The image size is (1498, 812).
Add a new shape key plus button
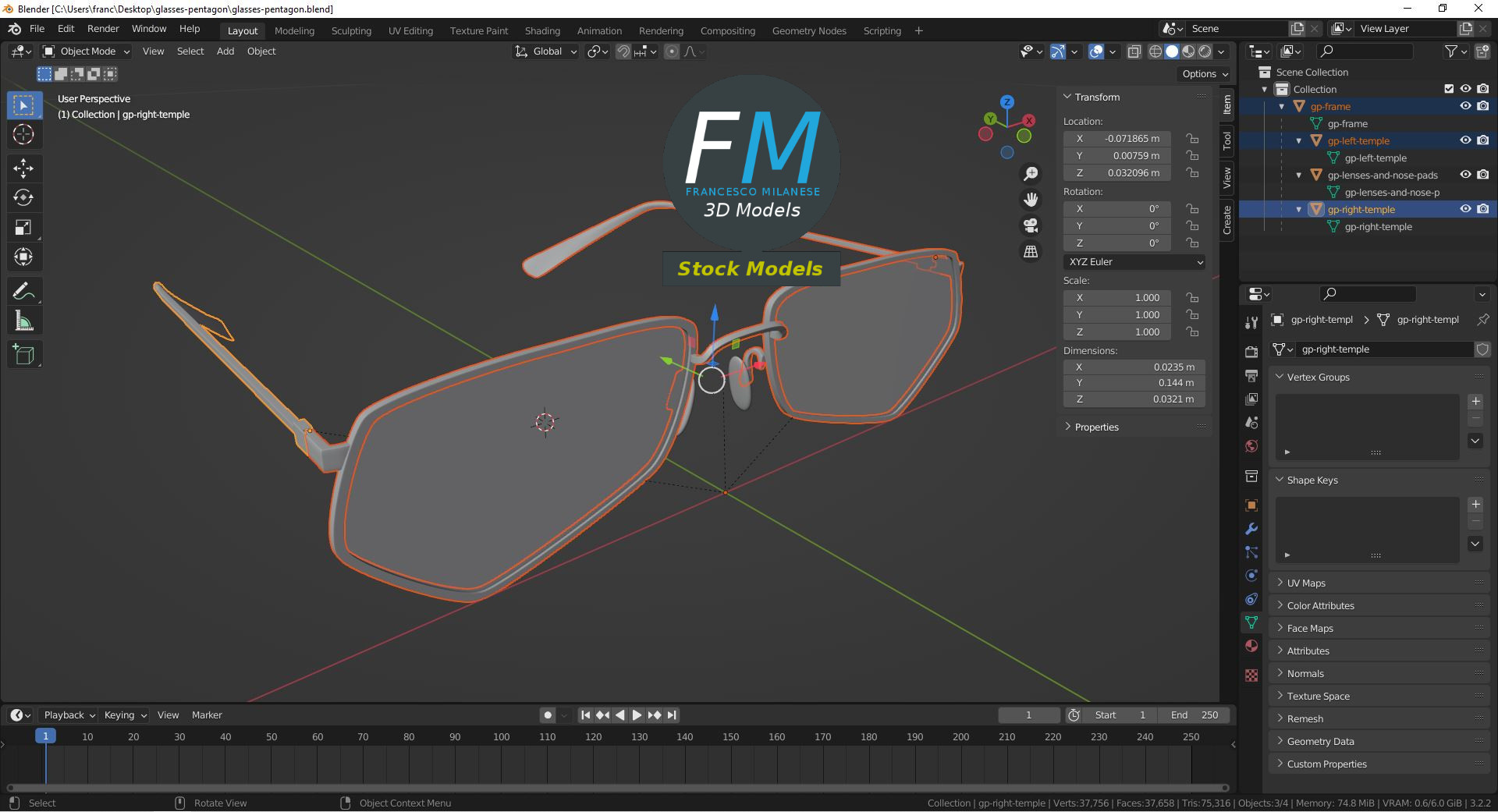pos(1475,505)
